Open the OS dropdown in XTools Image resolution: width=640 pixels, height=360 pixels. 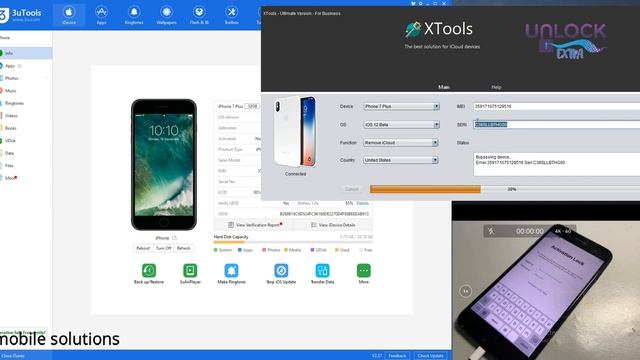(401, 124)
